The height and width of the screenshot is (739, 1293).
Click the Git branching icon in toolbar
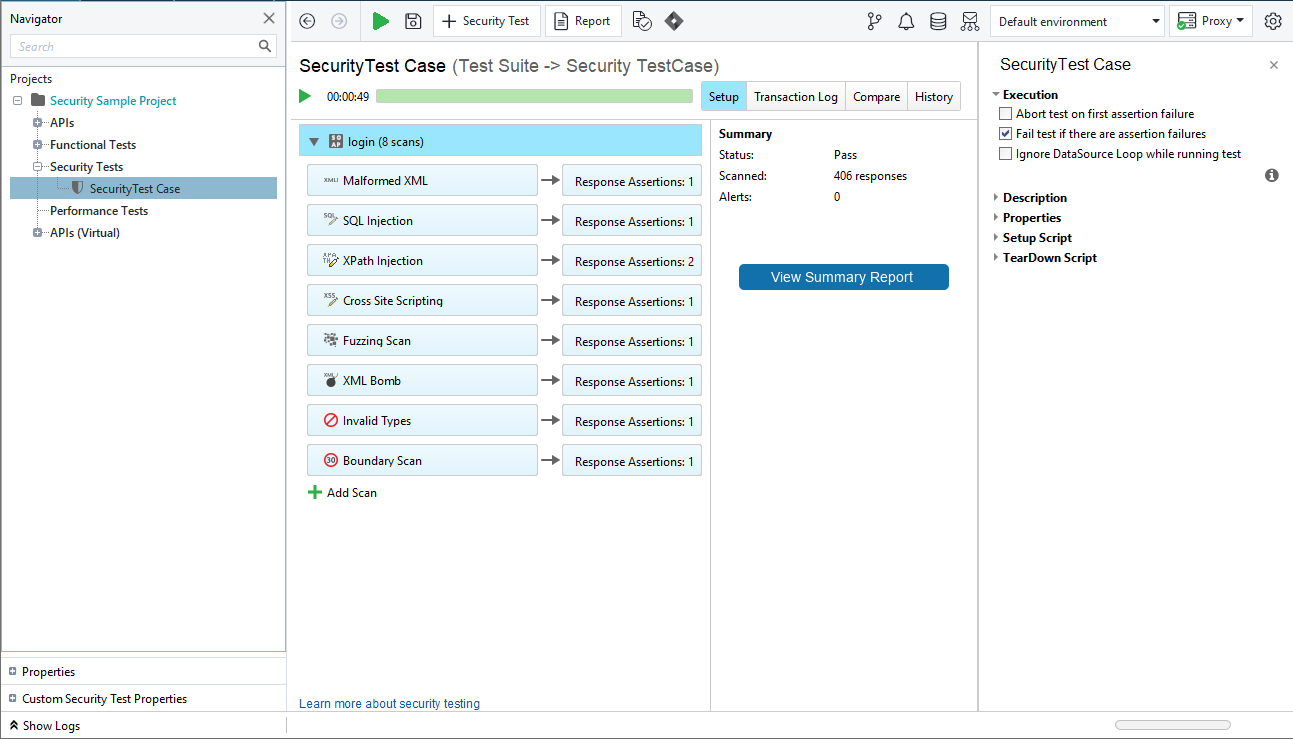tap(874, 20)
